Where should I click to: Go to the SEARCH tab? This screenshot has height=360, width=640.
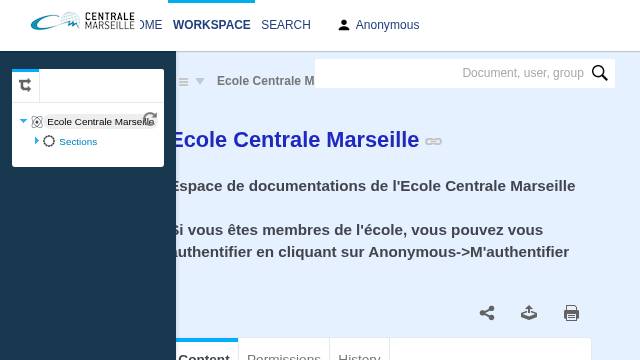286,25
